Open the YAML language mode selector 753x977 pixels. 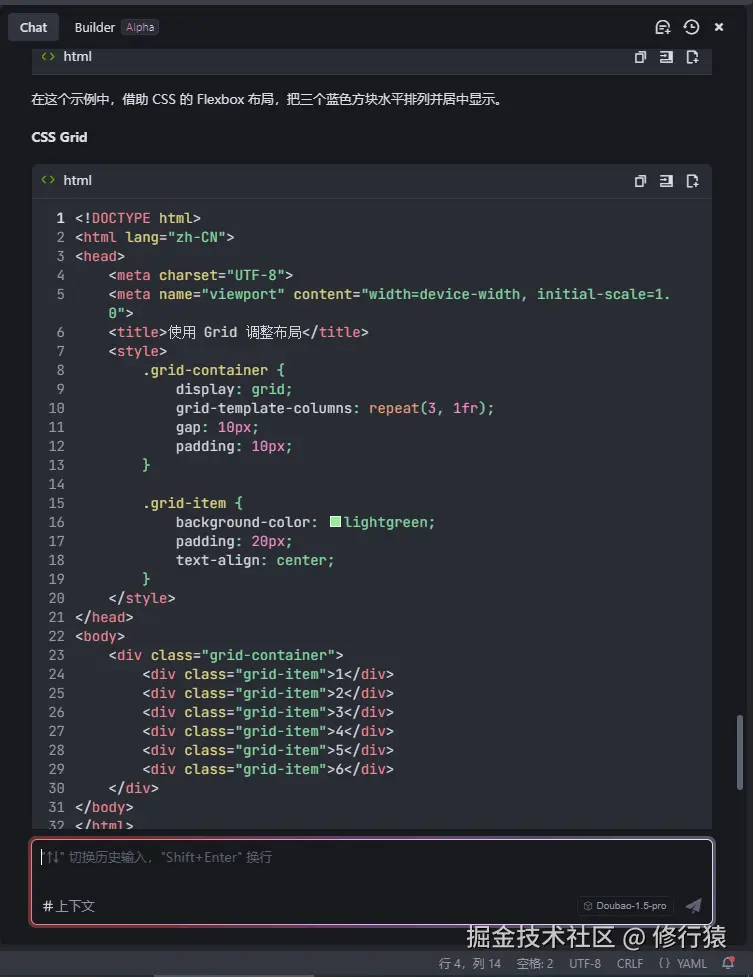coord(683,964)
